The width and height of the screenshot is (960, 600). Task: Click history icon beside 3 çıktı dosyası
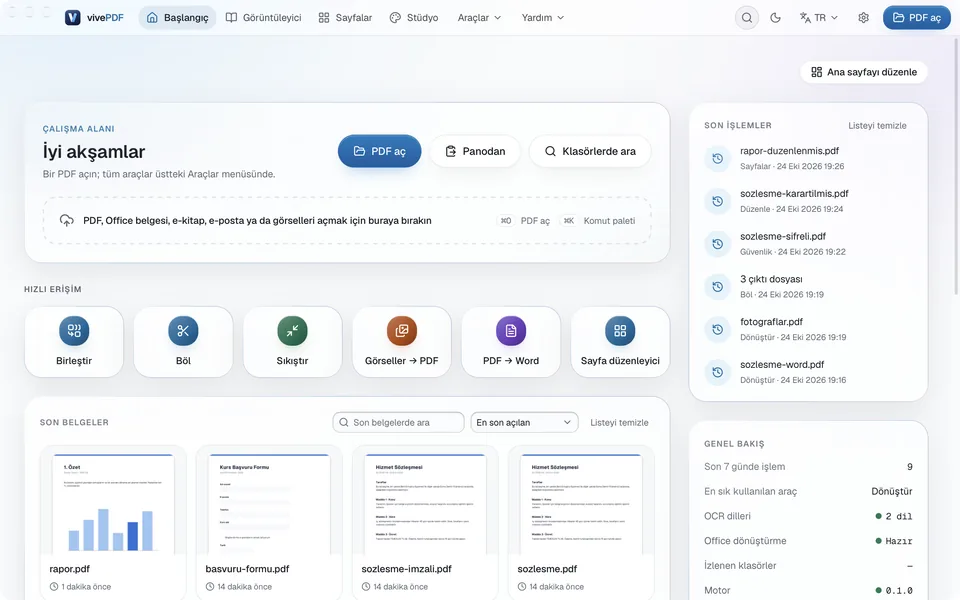pyautogui.click(x=718, y=287)
